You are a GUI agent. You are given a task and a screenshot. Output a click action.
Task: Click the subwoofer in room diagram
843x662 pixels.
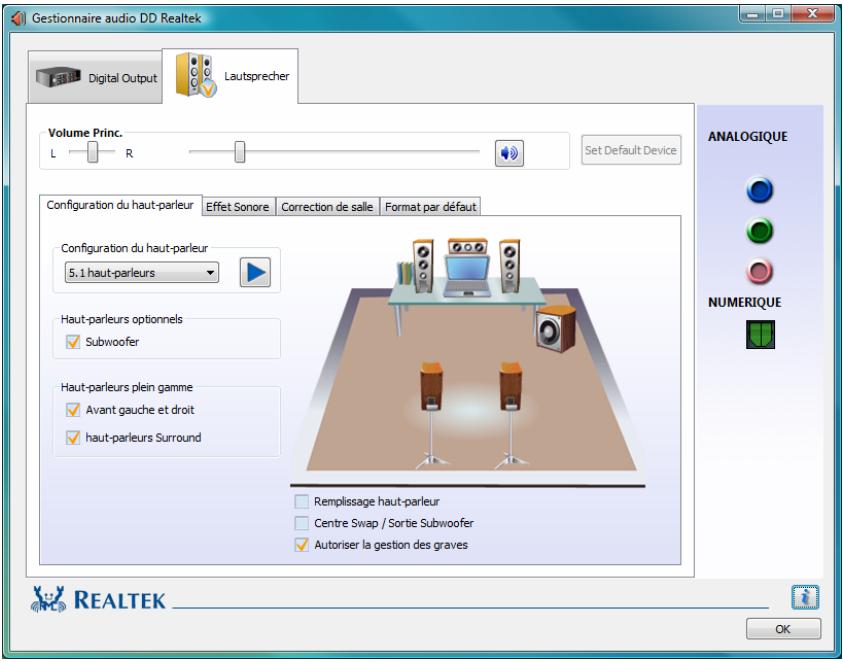[x=556, y=329]
